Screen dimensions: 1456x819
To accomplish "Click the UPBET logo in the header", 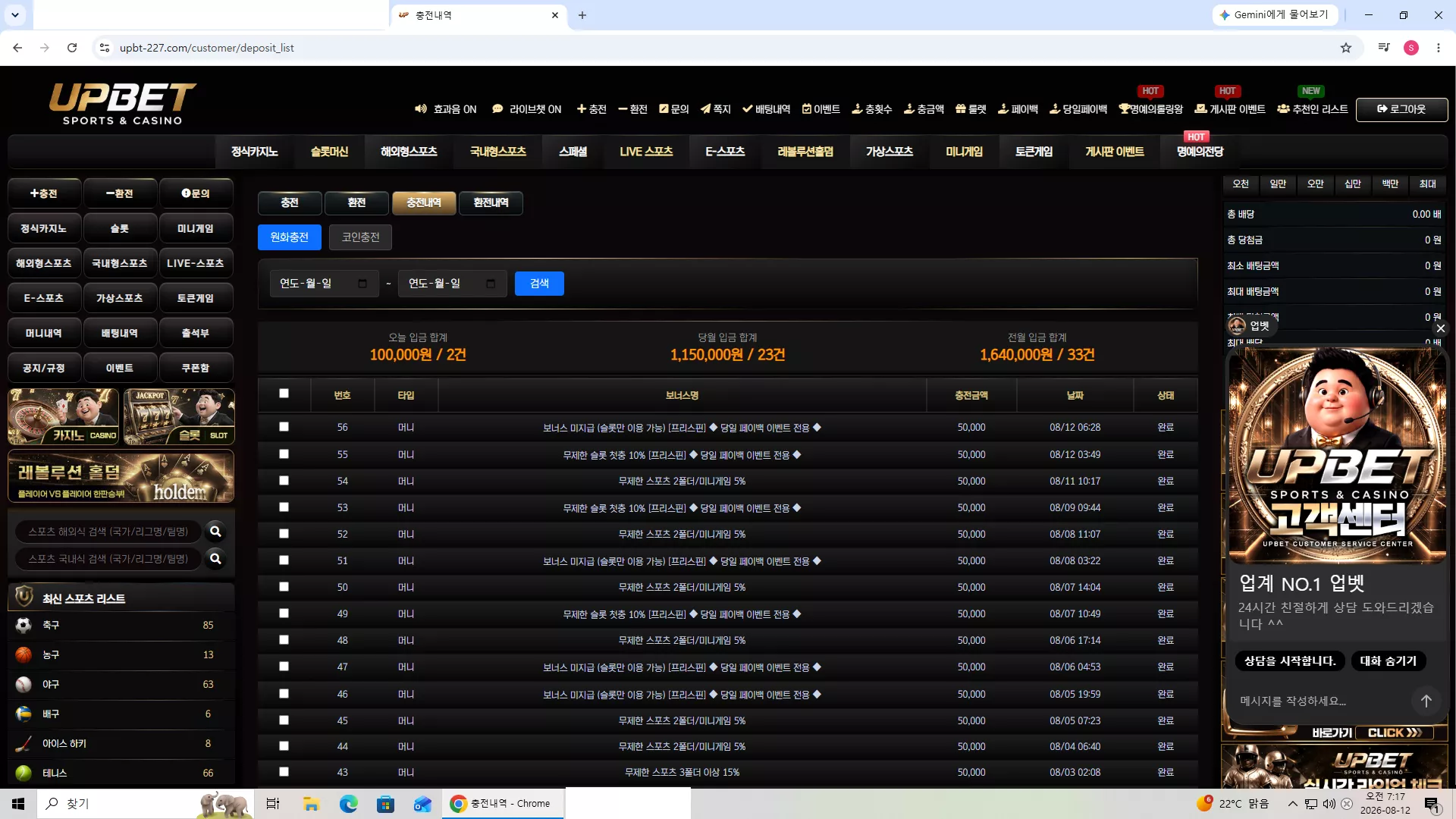I will click(122, 104).
